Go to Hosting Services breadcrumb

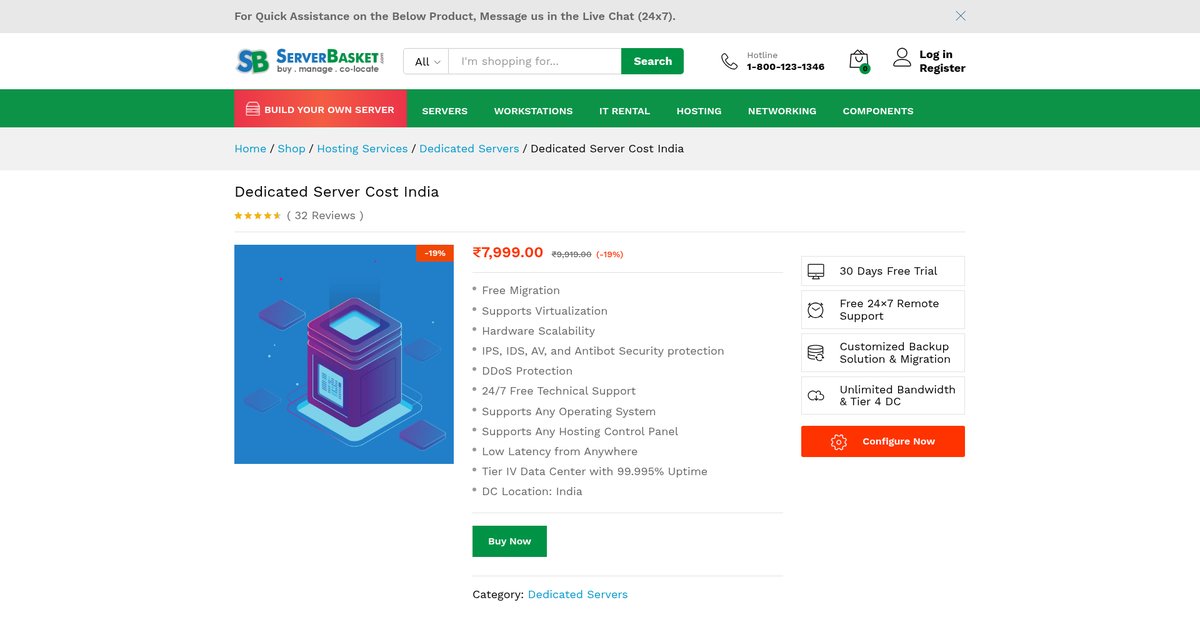(362, 149)
